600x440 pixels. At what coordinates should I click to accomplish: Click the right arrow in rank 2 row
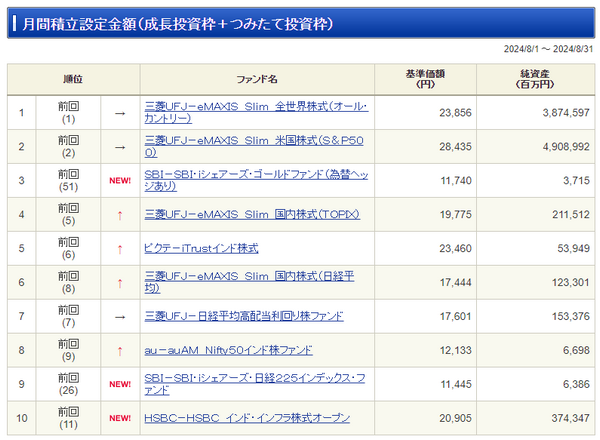[120, 147]
